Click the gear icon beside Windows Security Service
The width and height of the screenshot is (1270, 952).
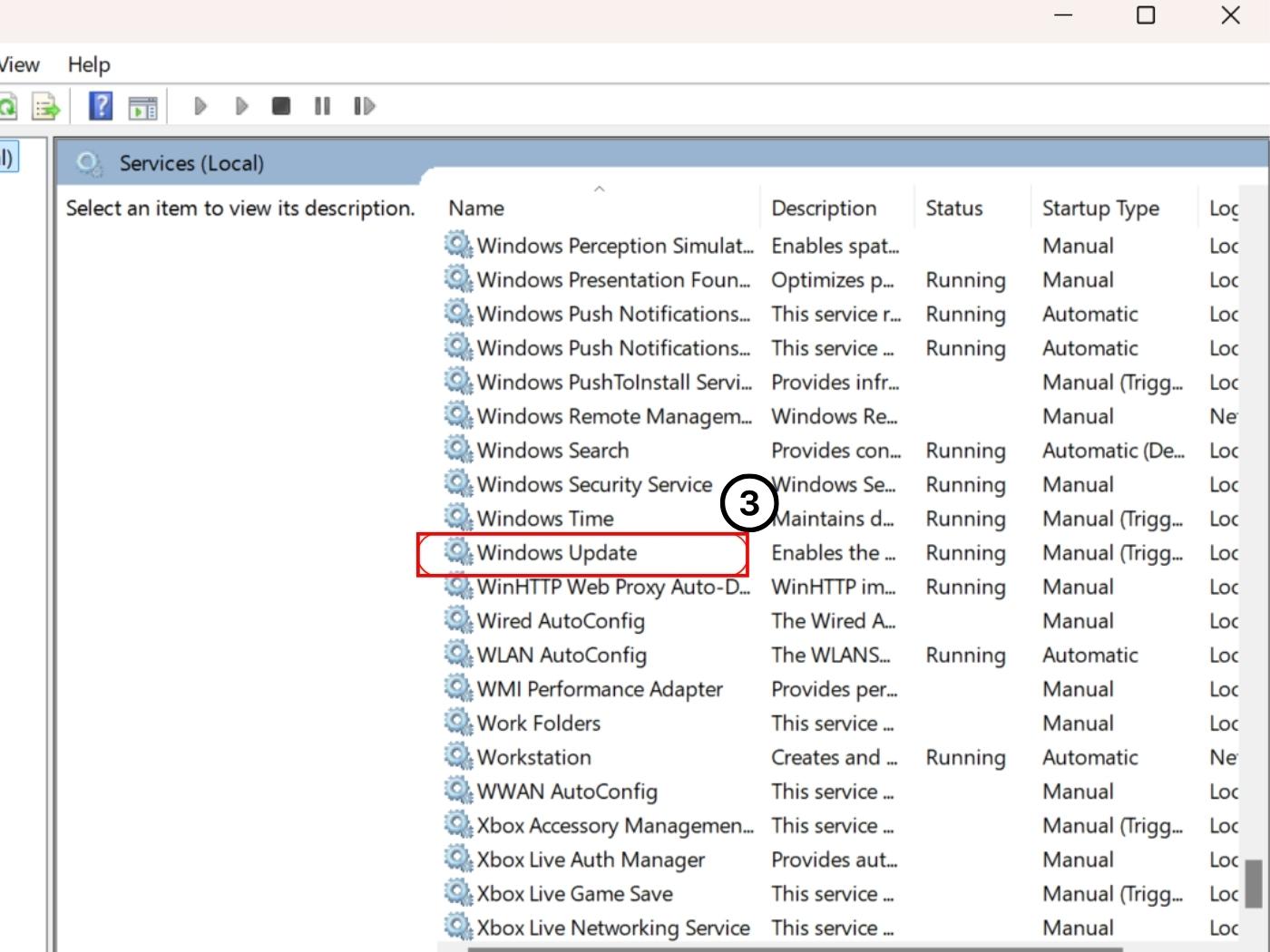coord(458,484)
